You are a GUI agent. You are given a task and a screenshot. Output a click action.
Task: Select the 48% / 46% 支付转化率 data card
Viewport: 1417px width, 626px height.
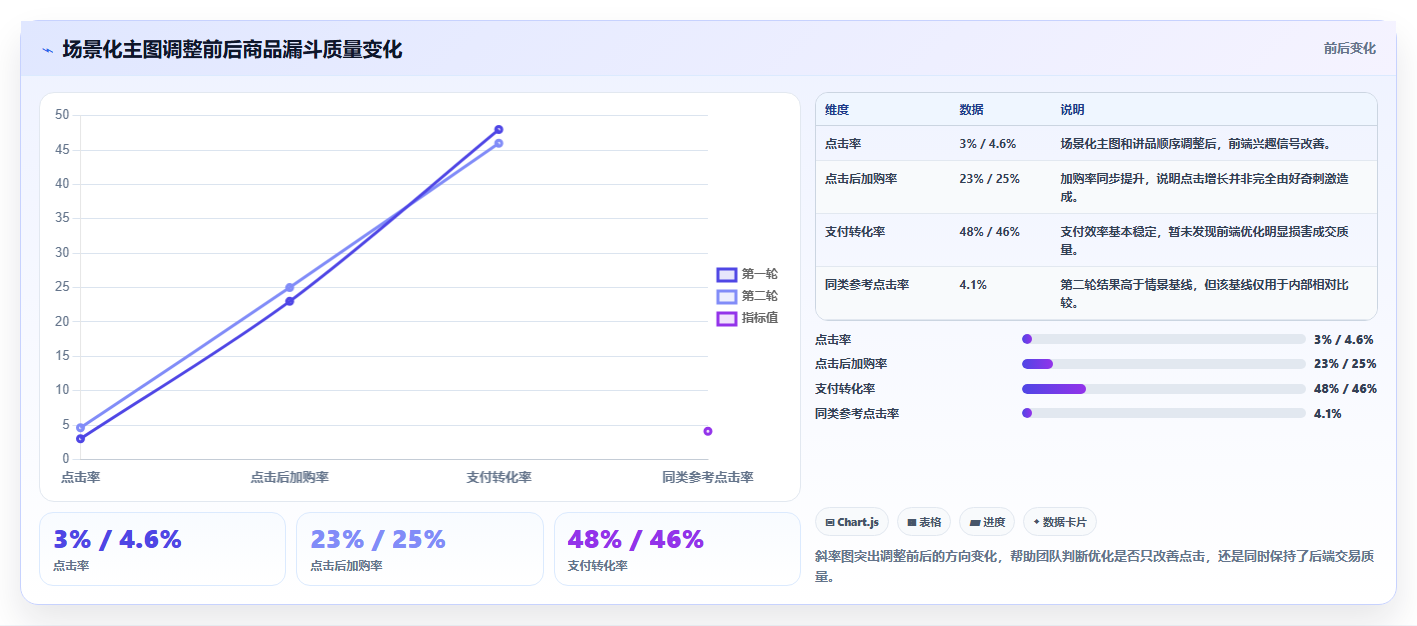(x=677, y=549)
